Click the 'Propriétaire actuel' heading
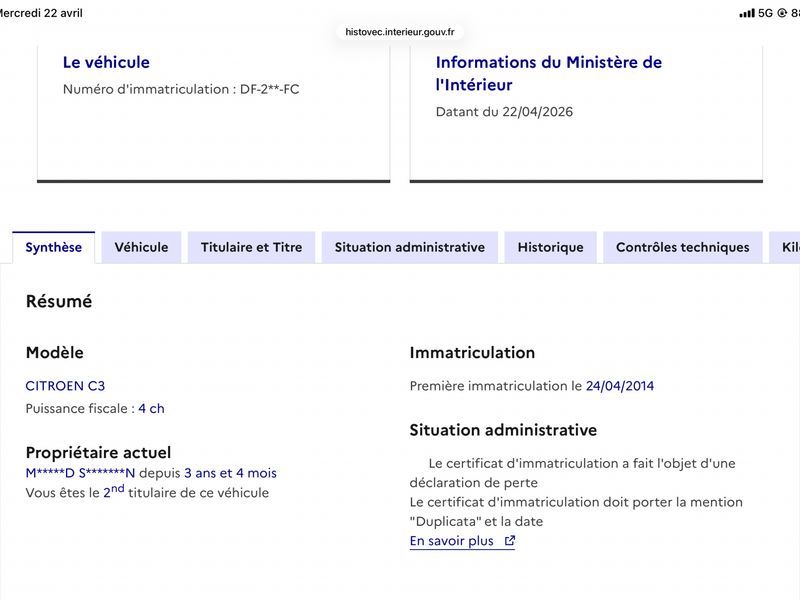This screenshot has width=800, height=600. coord(98,453)
